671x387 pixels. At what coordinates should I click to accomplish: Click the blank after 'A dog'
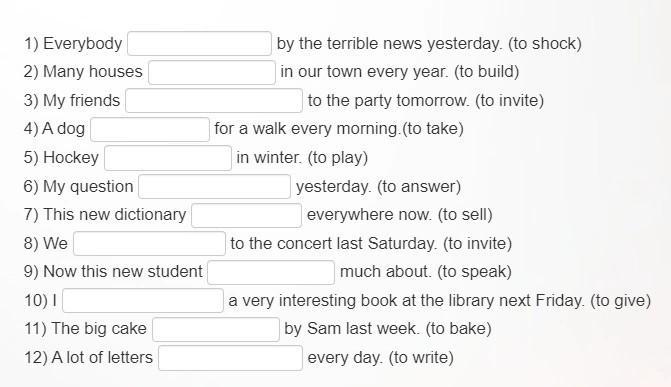[x=150, y=129]
